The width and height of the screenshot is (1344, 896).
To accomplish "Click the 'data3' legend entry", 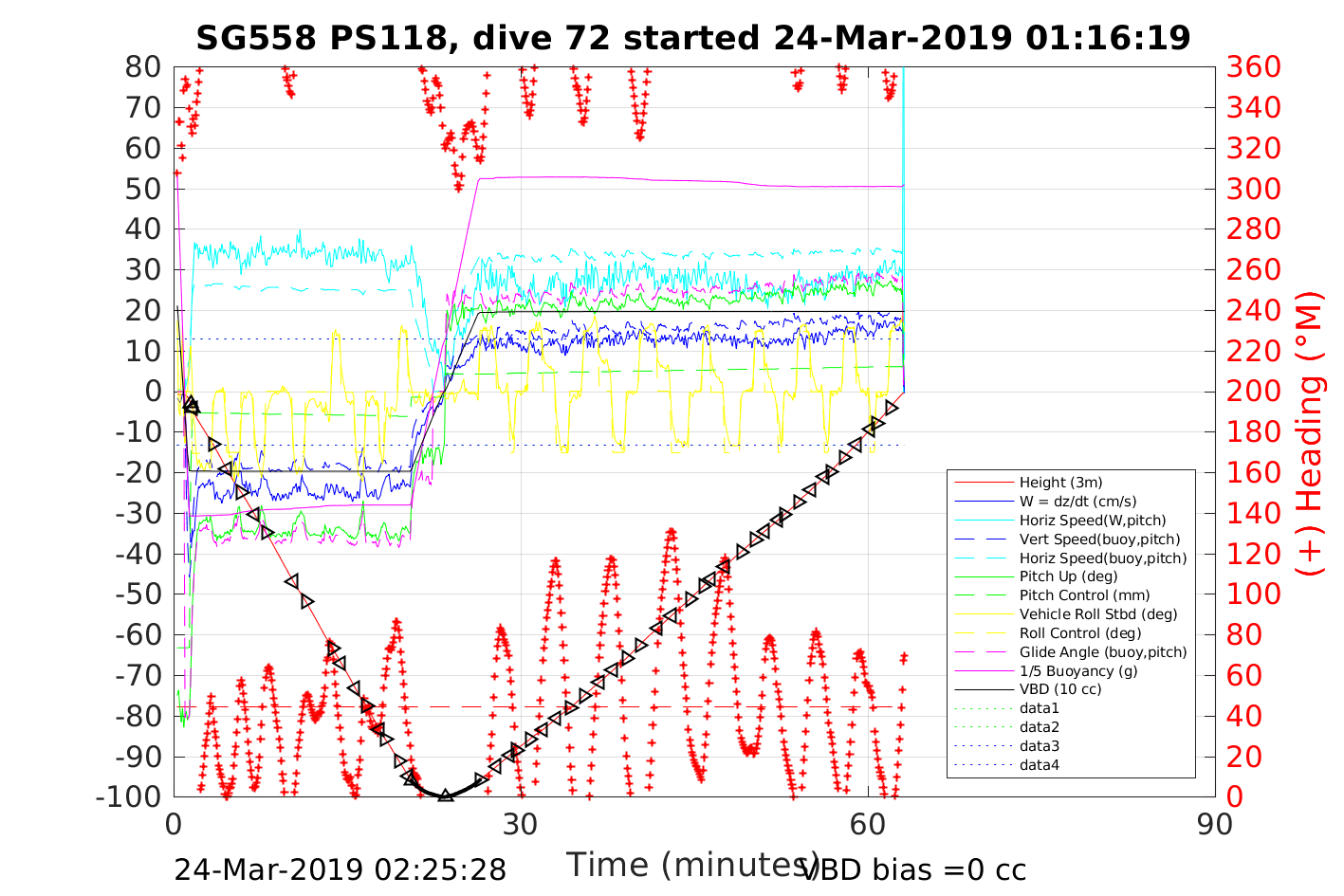I will (1040, 746).
